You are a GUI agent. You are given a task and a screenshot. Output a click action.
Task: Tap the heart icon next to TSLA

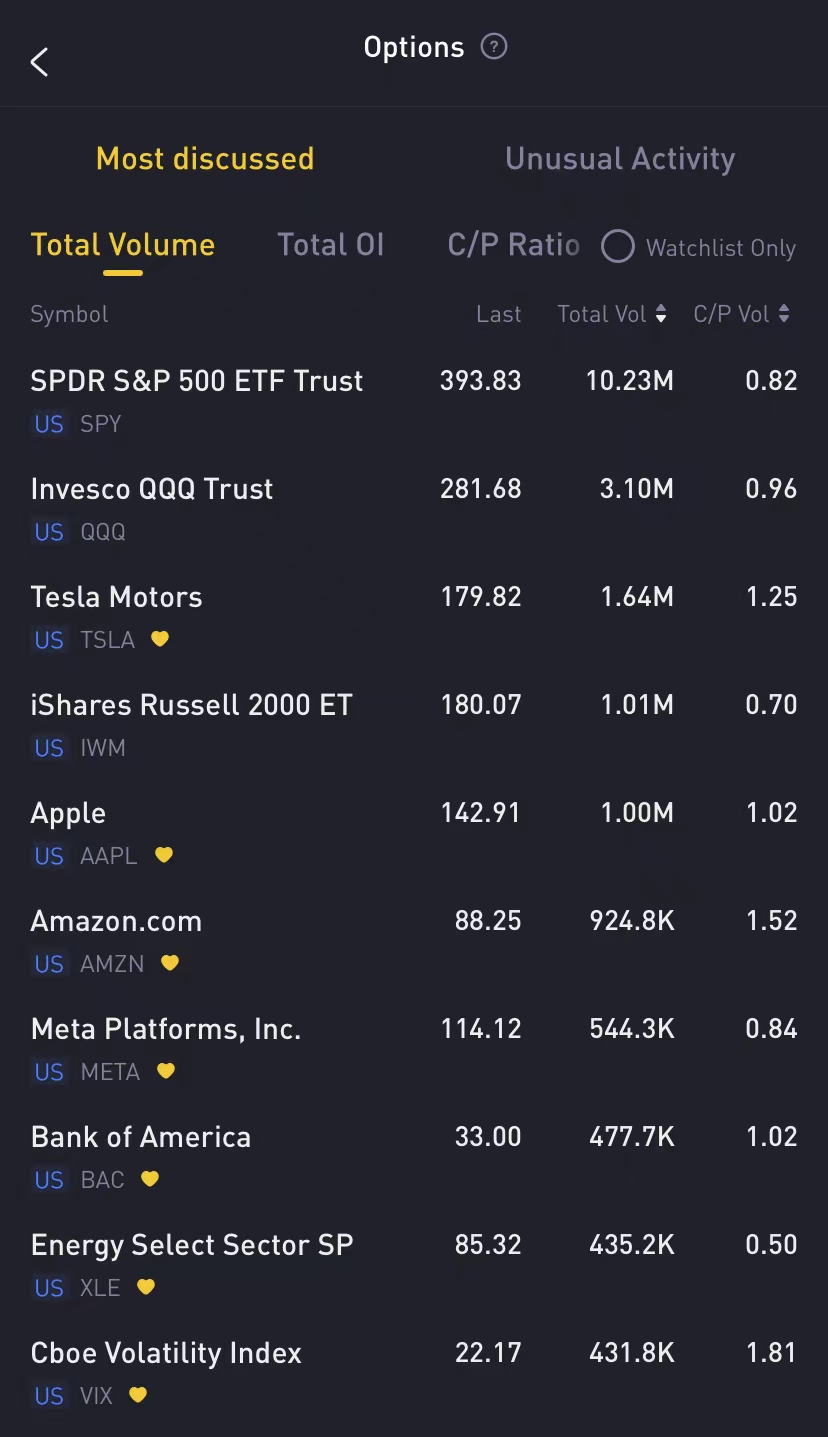[160, 639]
